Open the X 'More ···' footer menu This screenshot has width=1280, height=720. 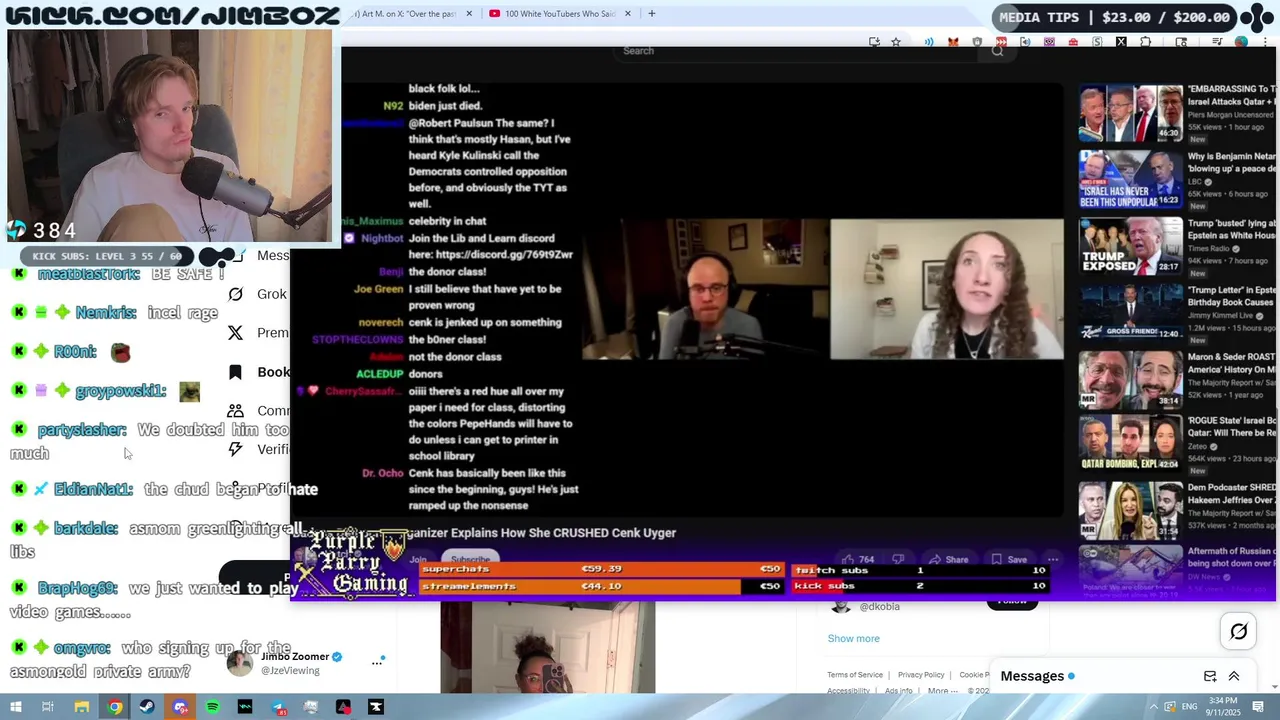[943, 691]
